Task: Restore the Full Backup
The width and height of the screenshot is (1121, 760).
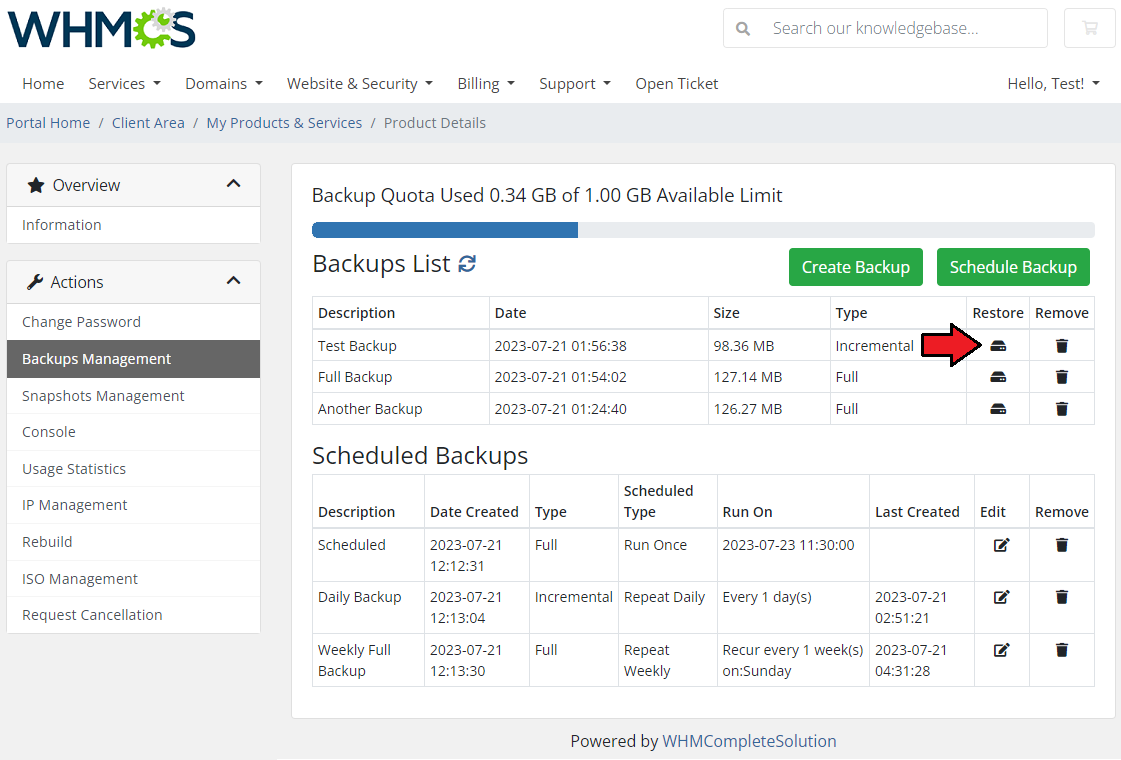Action: coord(998,377)
